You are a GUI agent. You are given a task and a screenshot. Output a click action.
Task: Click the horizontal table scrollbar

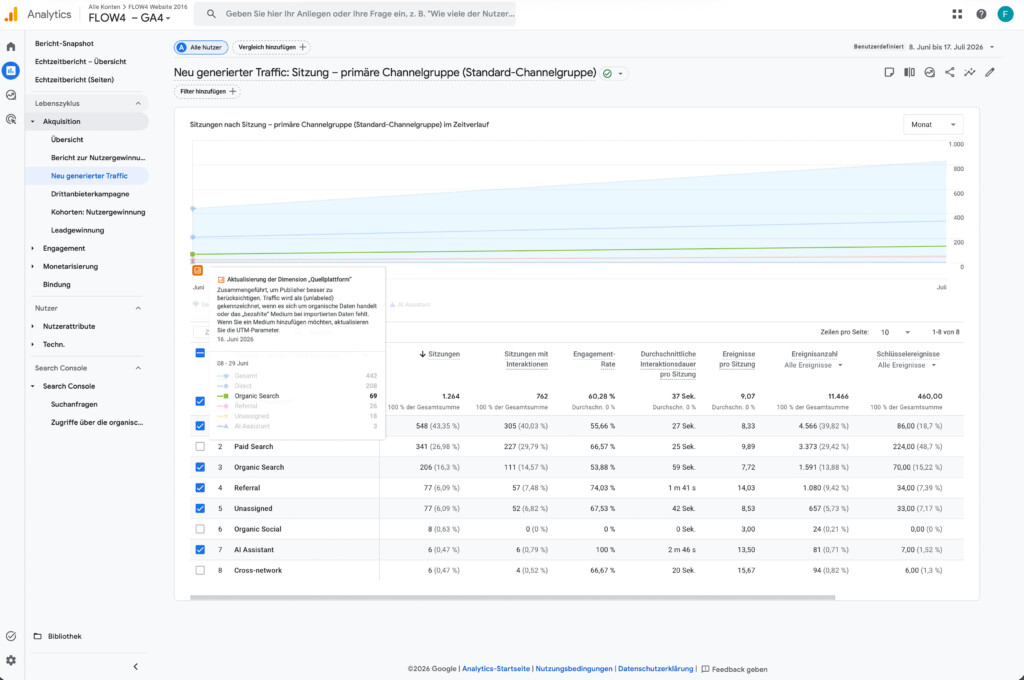point(512,597)
